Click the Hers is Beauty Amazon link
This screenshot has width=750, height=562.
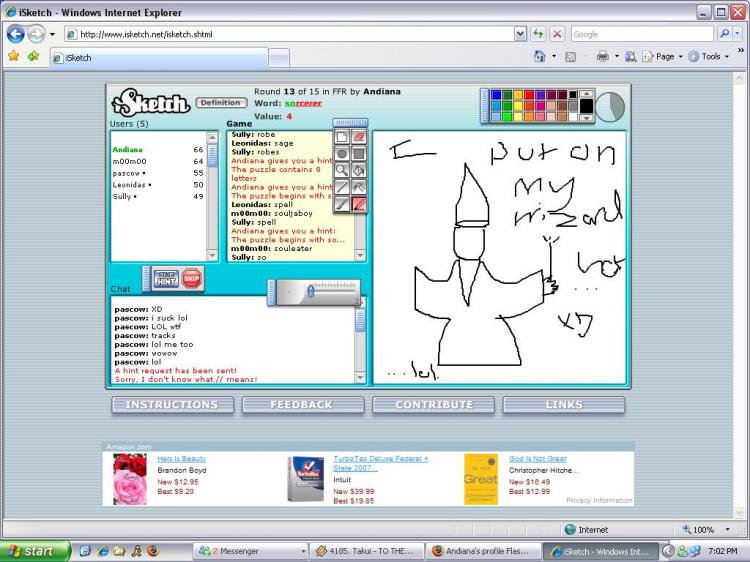click(x=181, y=458)
